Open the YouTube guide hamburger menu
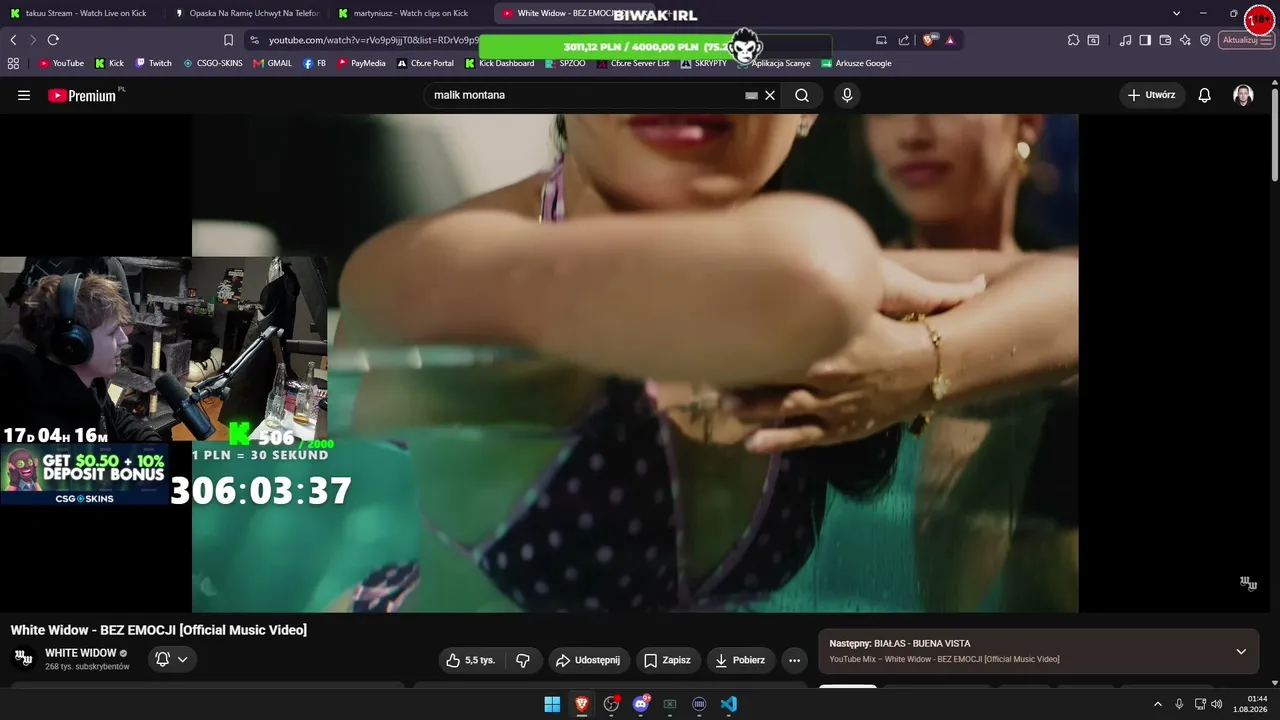1280x720 pixels. 24,95
